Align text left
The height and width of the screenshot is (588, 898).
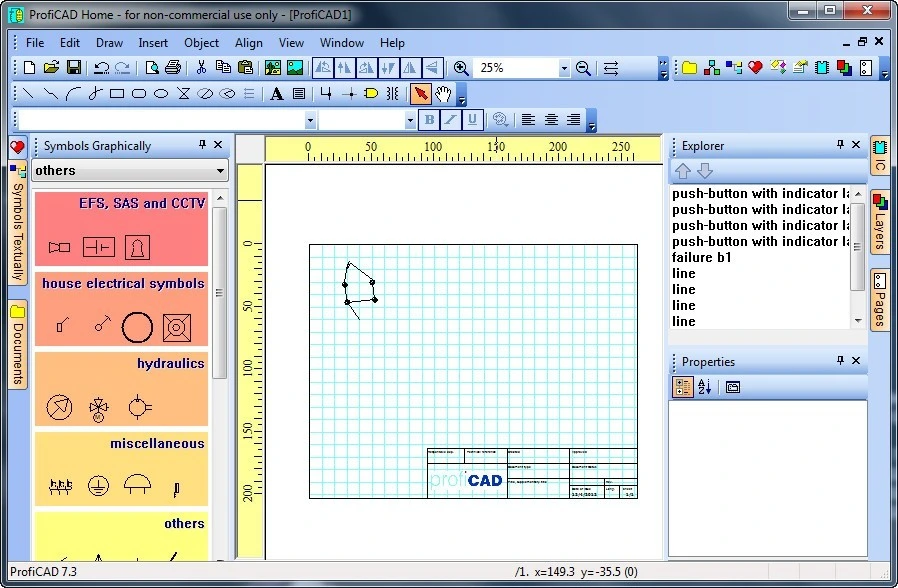(x=528, y=120)
